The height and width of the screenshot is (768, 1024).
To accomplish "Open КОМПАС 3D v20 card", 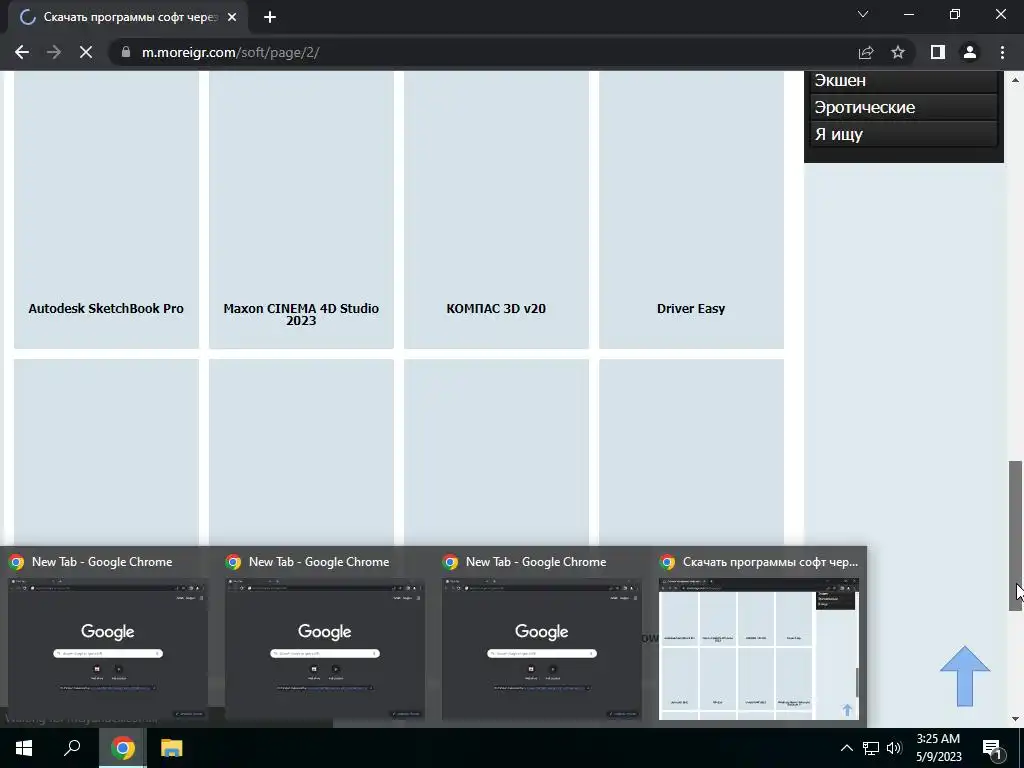I will tap(496, 210).
